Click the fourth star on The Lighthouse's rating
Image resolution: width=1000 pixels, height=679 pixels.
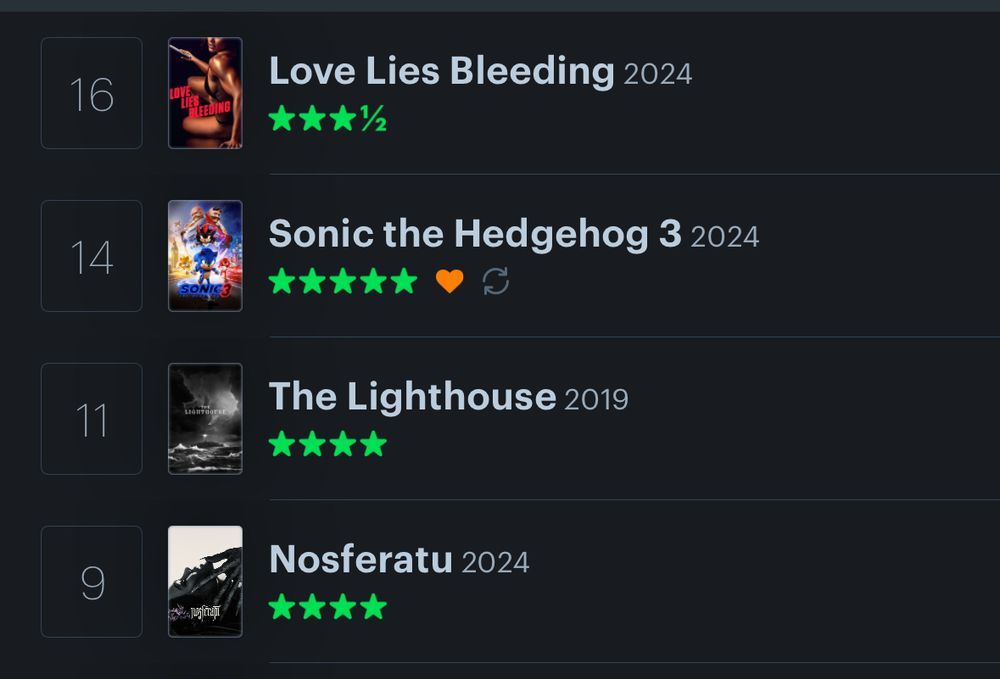(x=373, y=444)
